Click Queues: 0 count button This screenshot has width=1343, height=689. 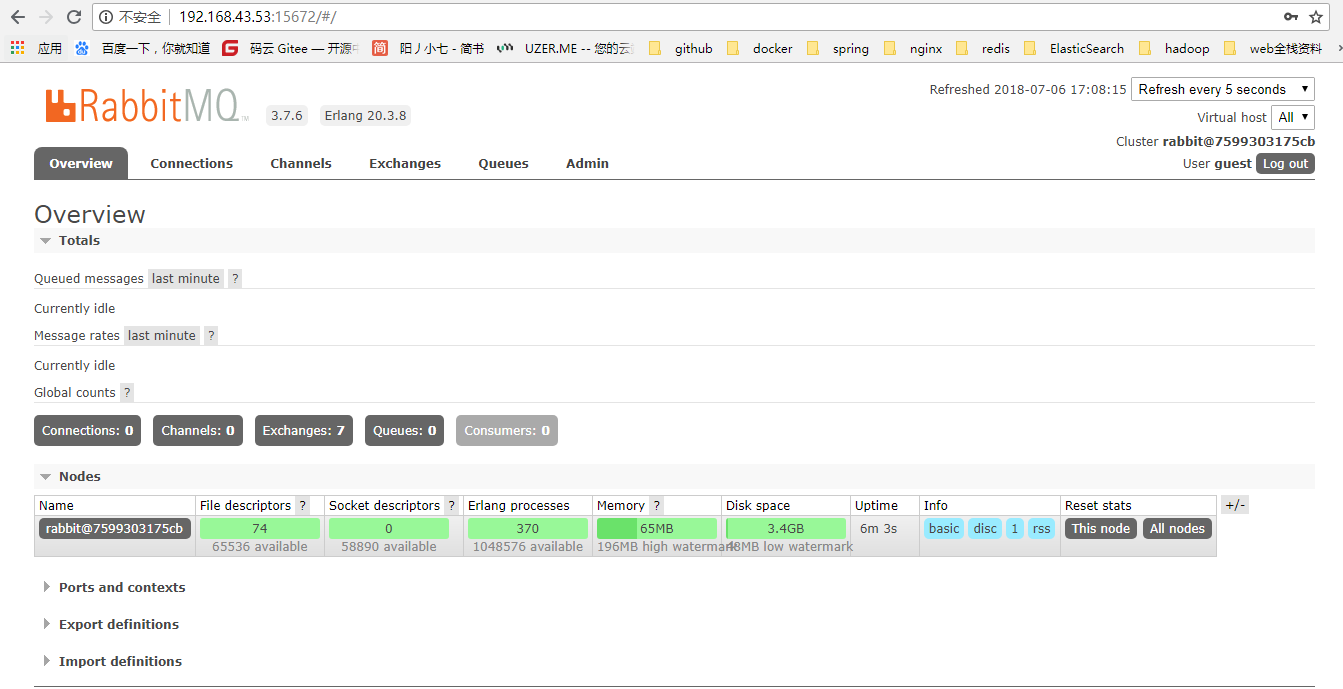click(405, 431)
